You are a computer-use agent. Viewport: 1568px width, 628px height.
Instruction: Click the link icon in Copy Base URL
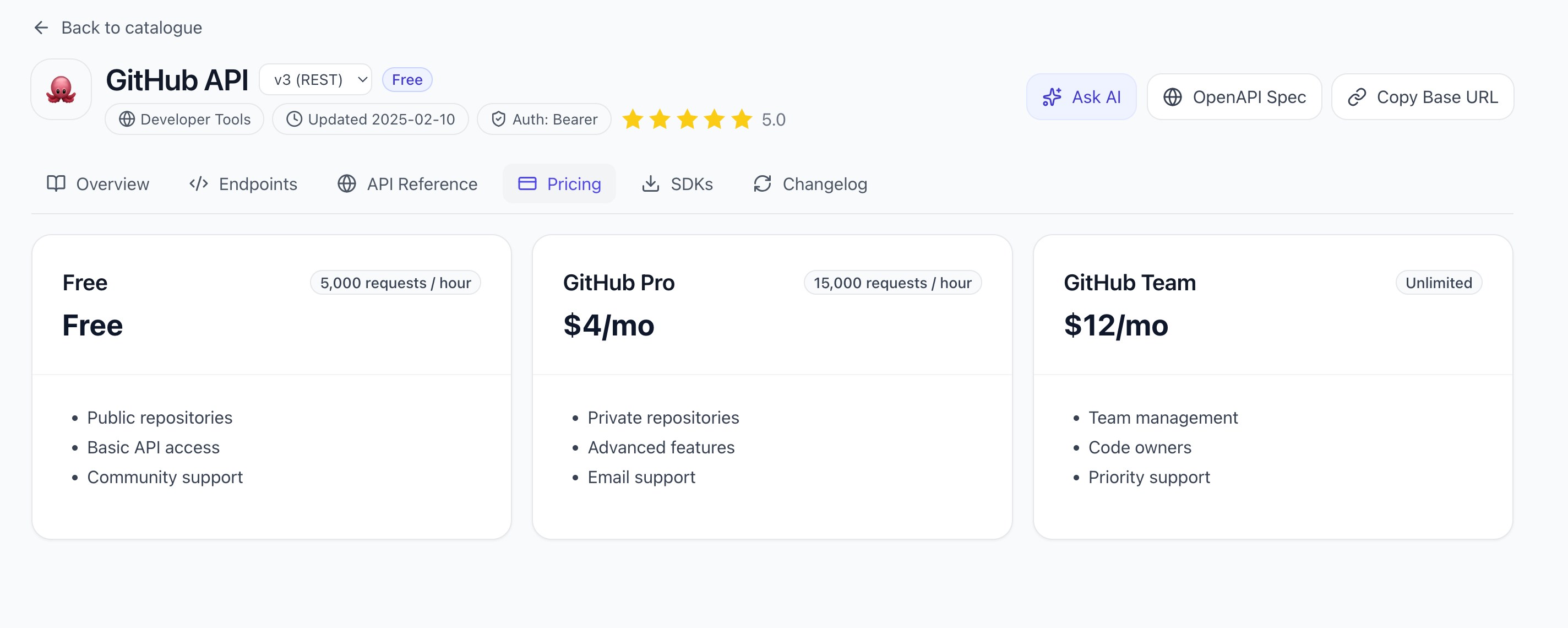coord(1357,96)
